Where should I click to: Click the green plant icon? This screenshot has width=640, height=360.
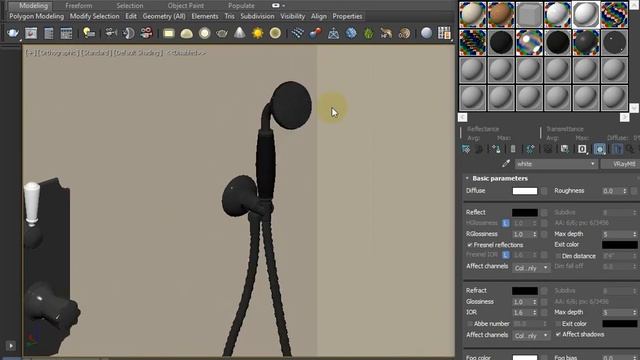click(369, 33)
